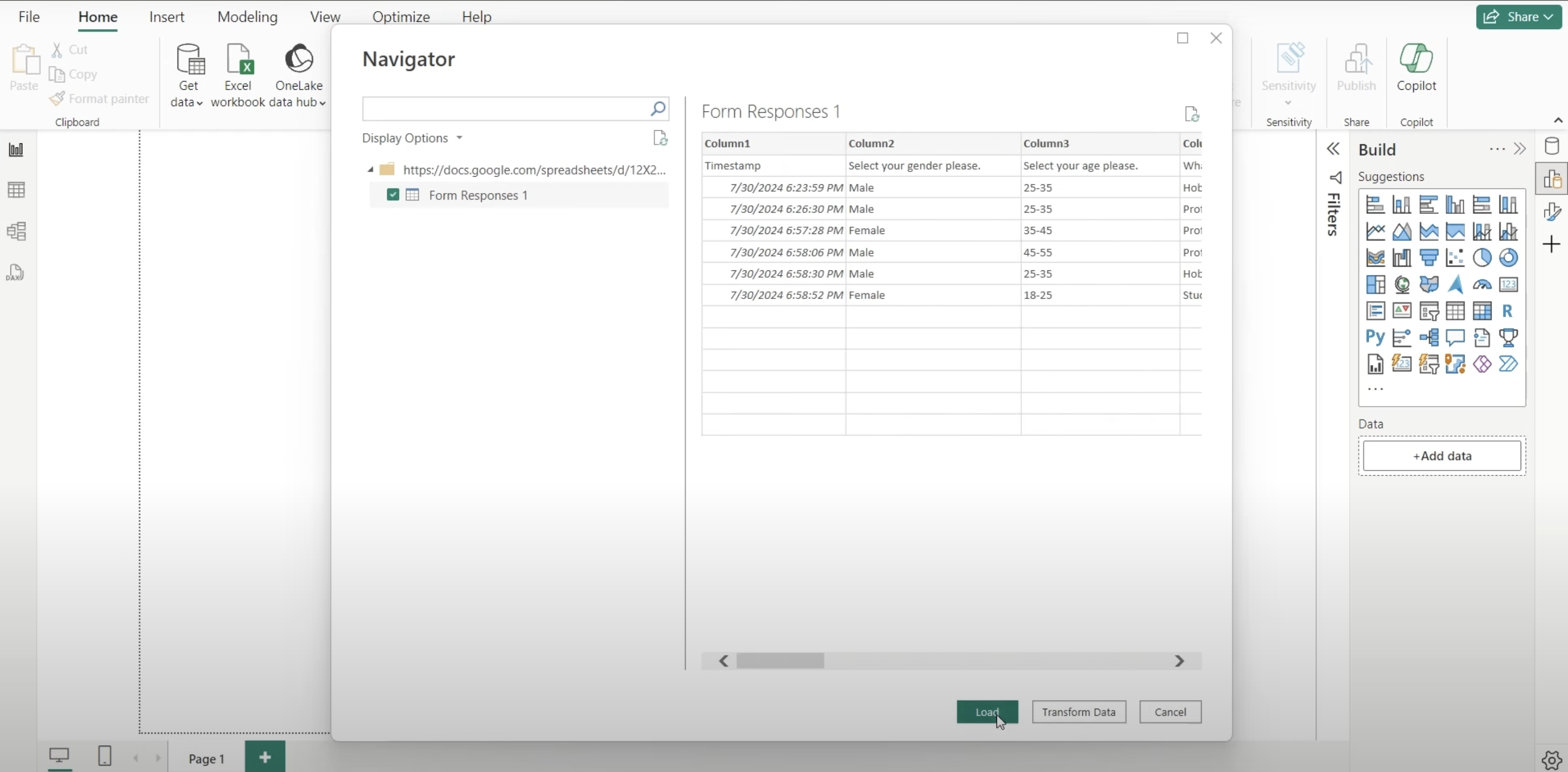The image size is (1568, 772).
Task: Open the Get data dropdown
Action: (x=188, y=76)
